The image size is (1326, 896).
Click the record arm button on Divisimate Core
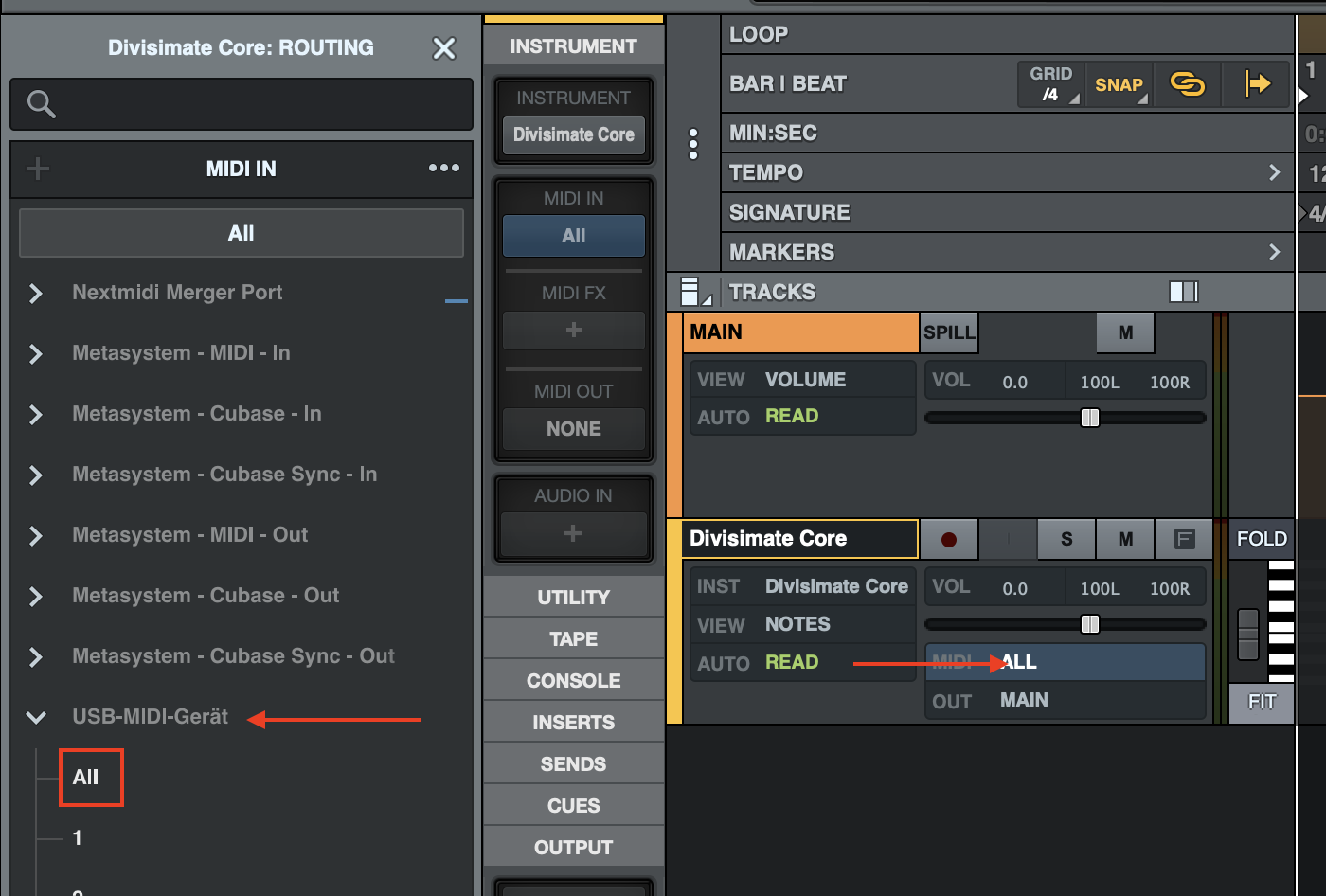click(948, 539)
